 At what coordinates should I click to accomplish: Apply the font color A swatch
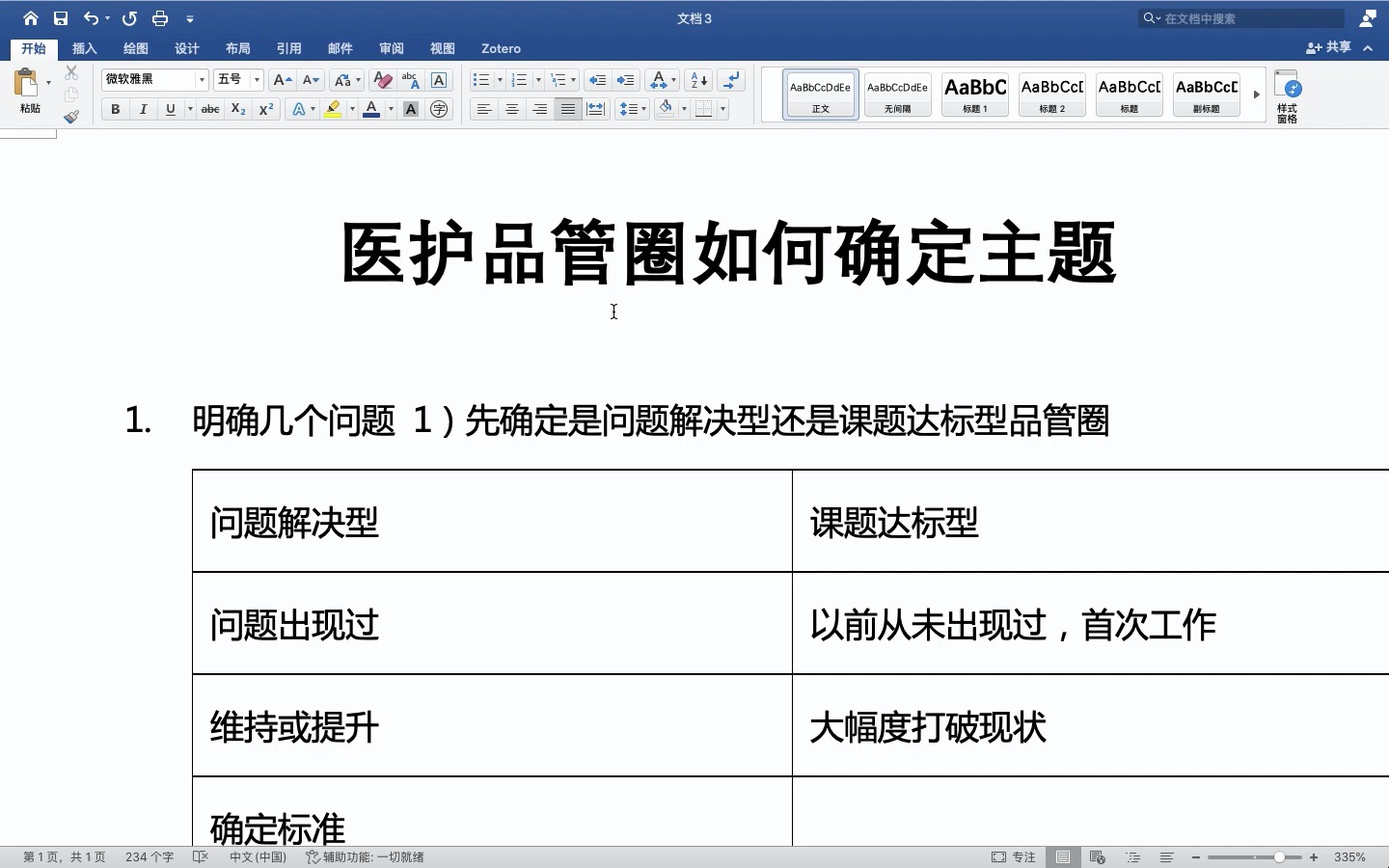371,109
